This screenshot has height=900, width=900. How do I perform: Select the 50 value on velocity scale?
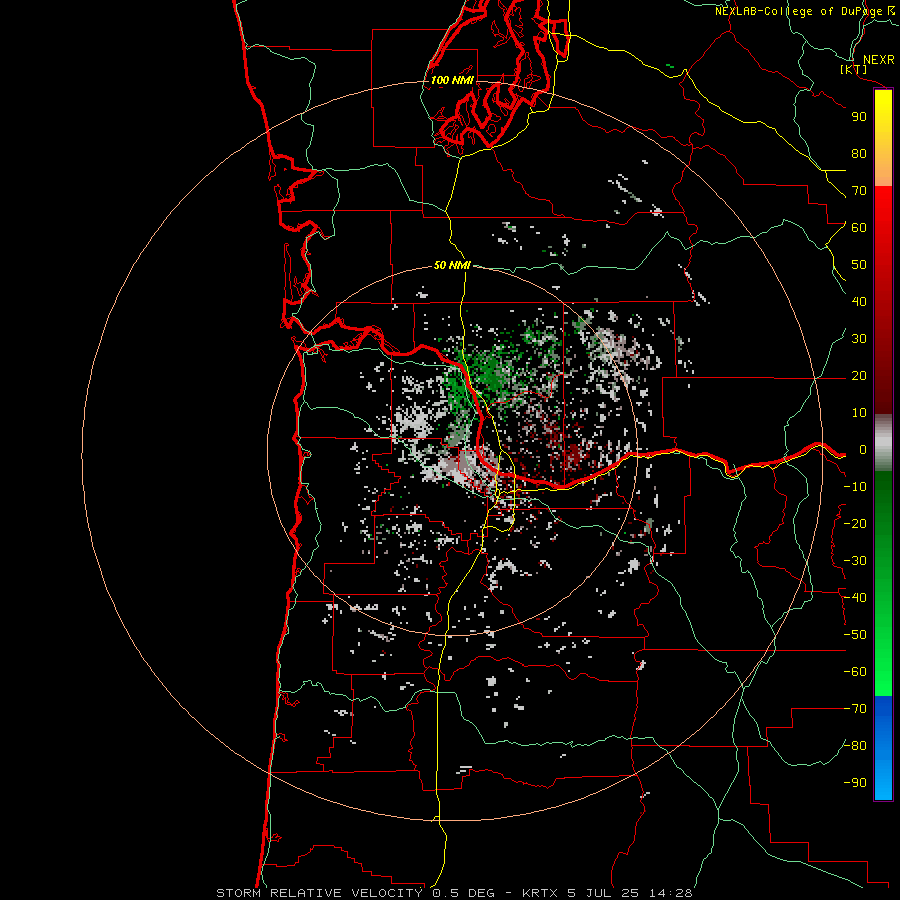click(859, 265)
